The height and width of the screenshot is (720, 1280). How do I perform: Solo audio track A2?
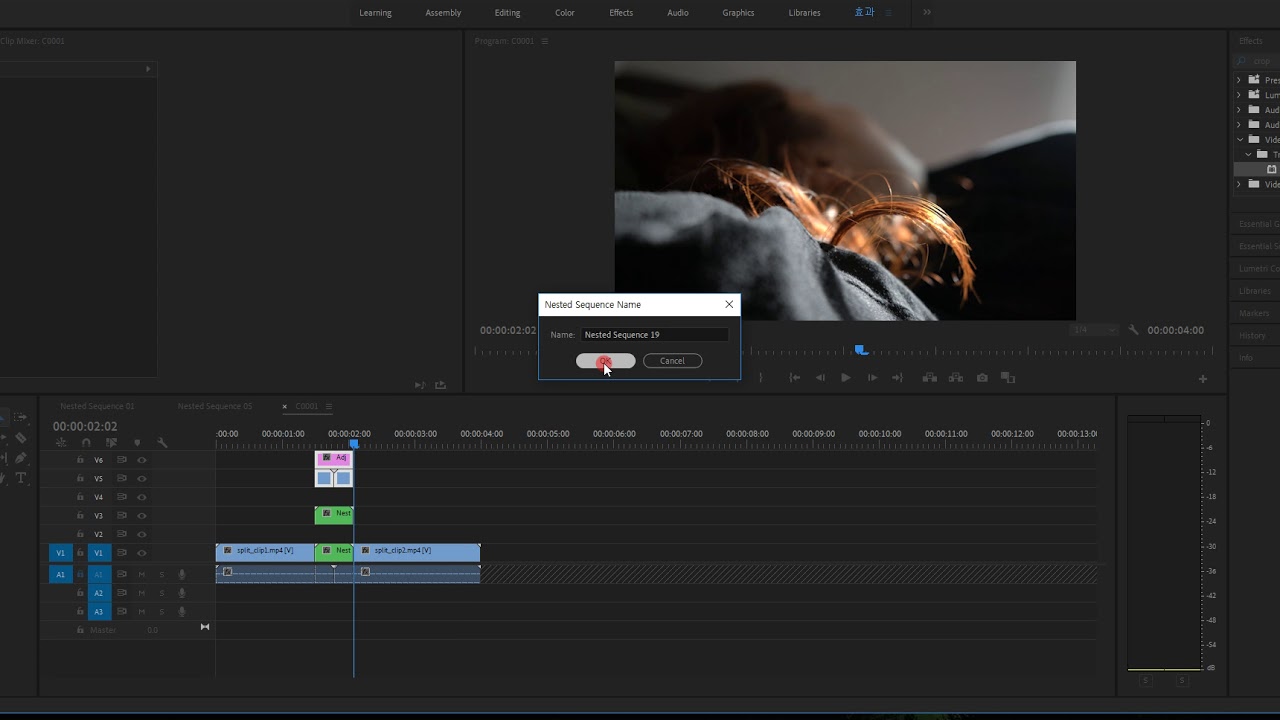(x=162, y=593)
